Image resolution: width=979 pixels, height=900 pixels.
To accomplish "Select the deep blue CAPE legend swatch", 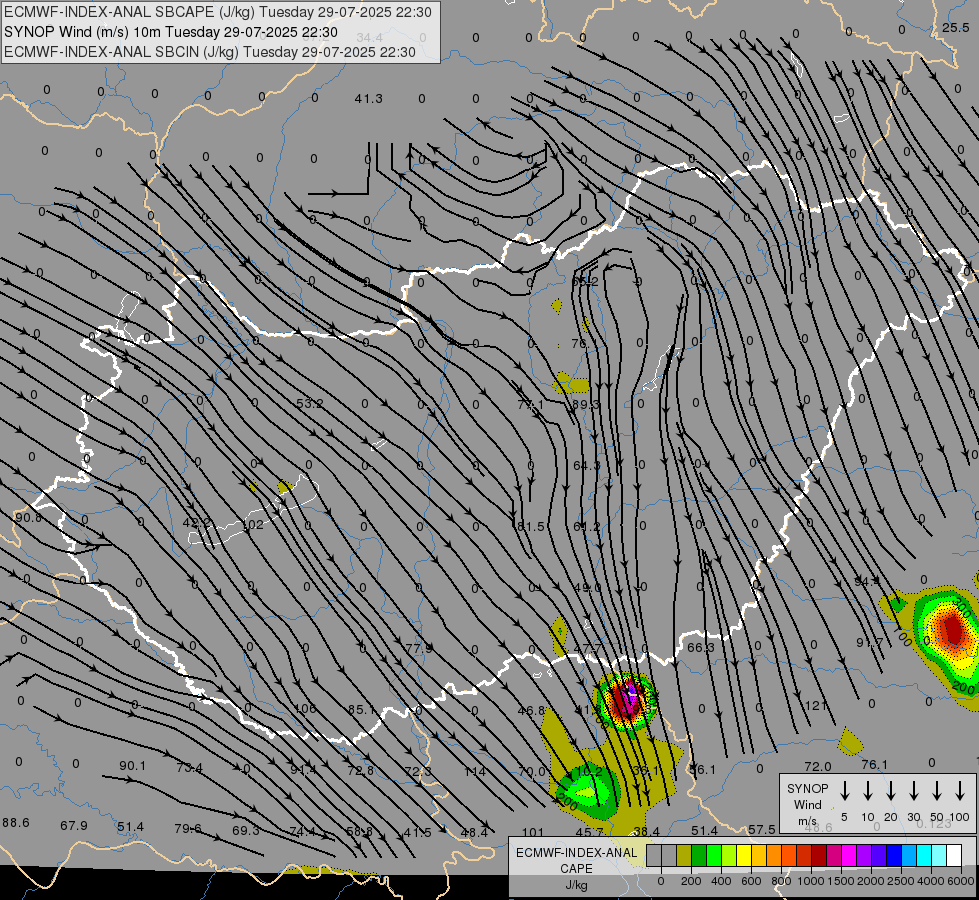I will [893, 856].
